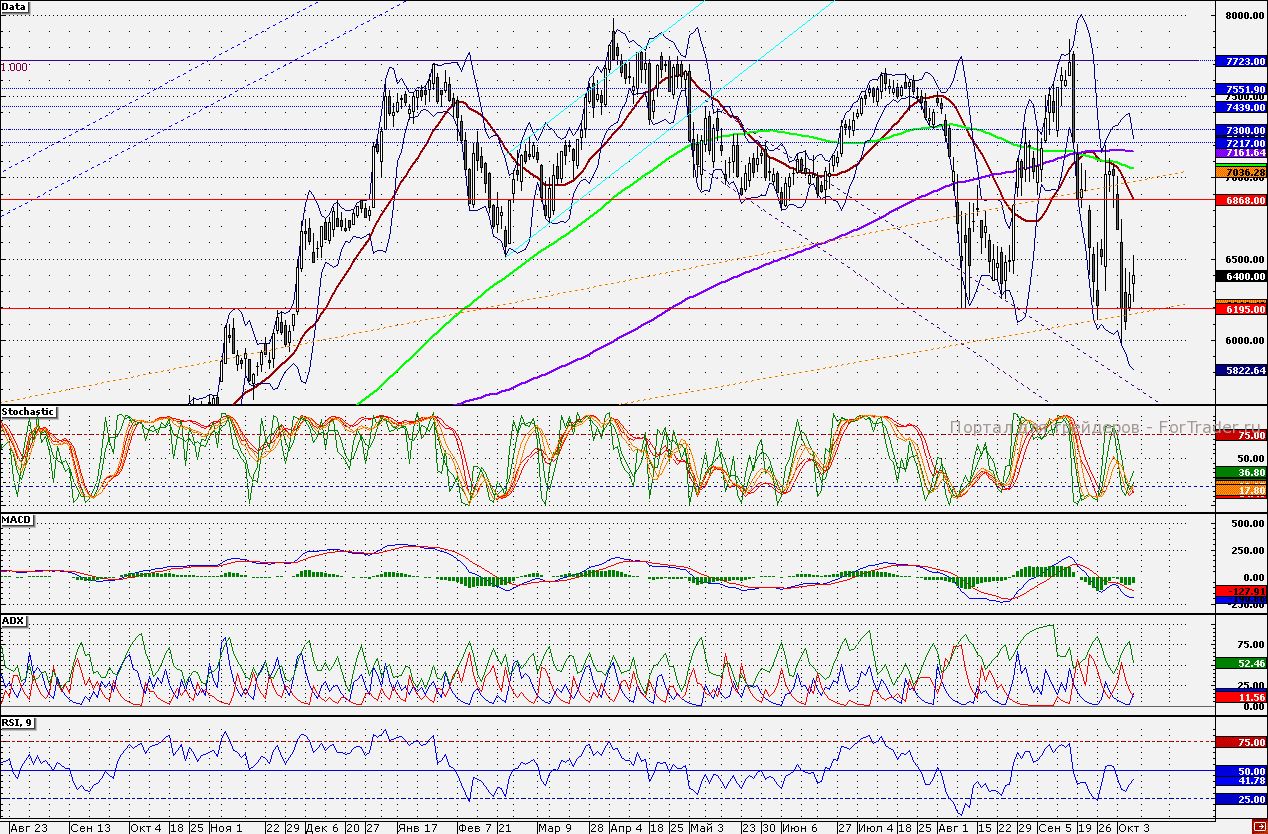
Task: Click the 'Май 3' date on the time axis
Action: [x=707, y=828]
